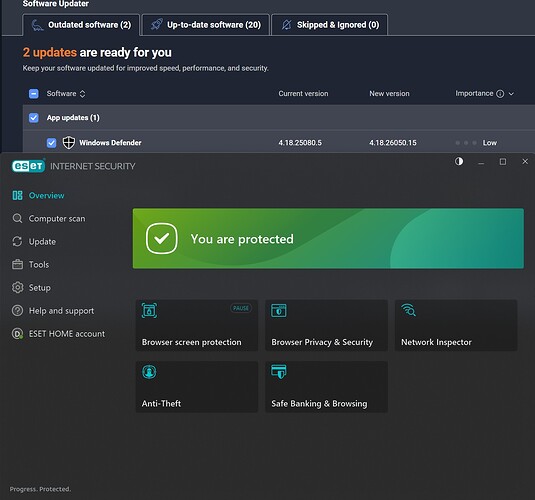Open Setup in ESET sidebar
Screen dimensions: 535x500
coord(31,288)
